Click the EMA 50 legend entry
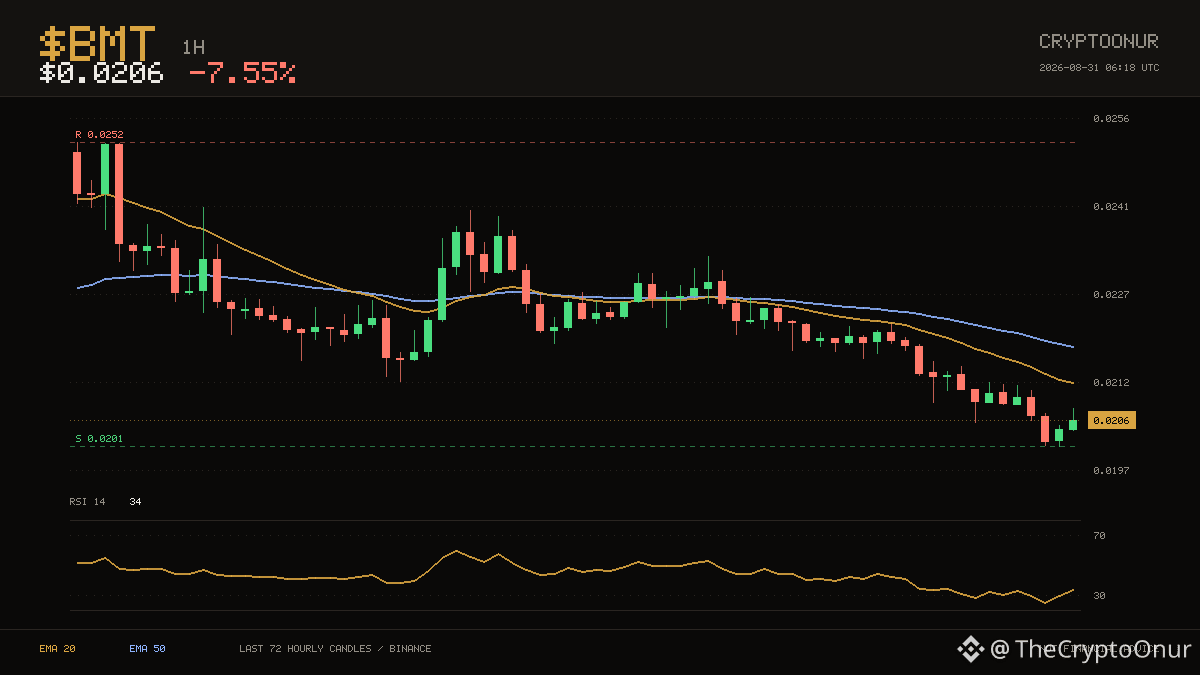This screenshot has width=1200, height=675. coord(147,649)
